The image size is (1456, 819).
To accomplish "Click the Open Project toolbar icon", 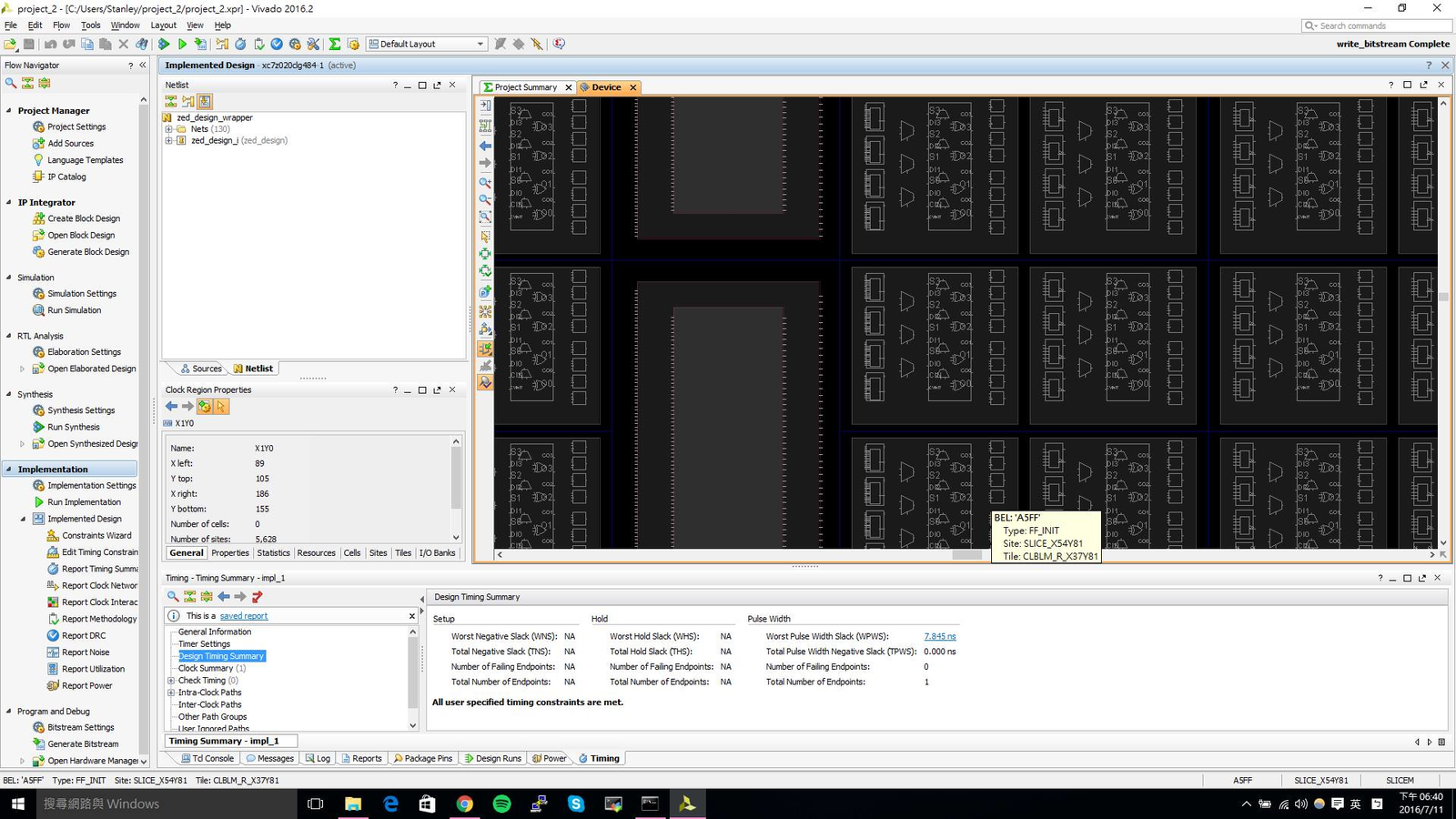I will [10, 44].
